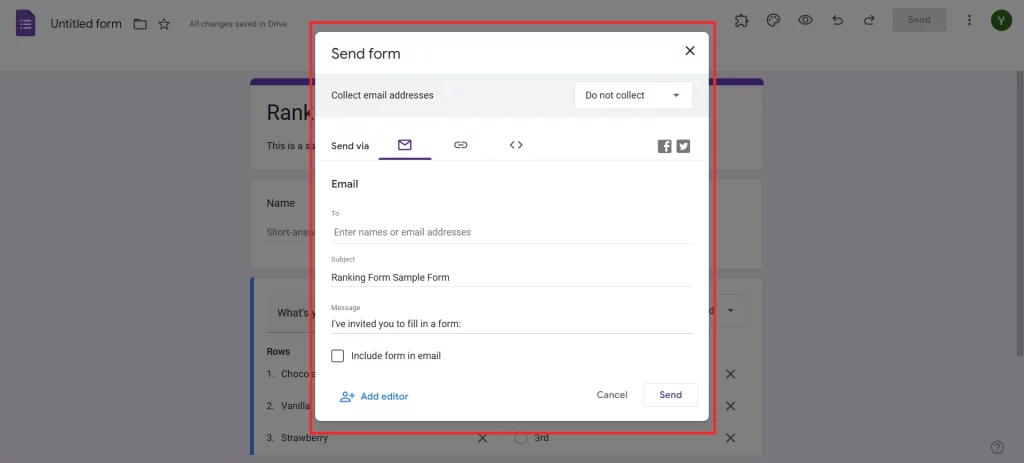The image size is (1024, 463).
Task: Switch to the email send tab
Action: pos(404,145)
